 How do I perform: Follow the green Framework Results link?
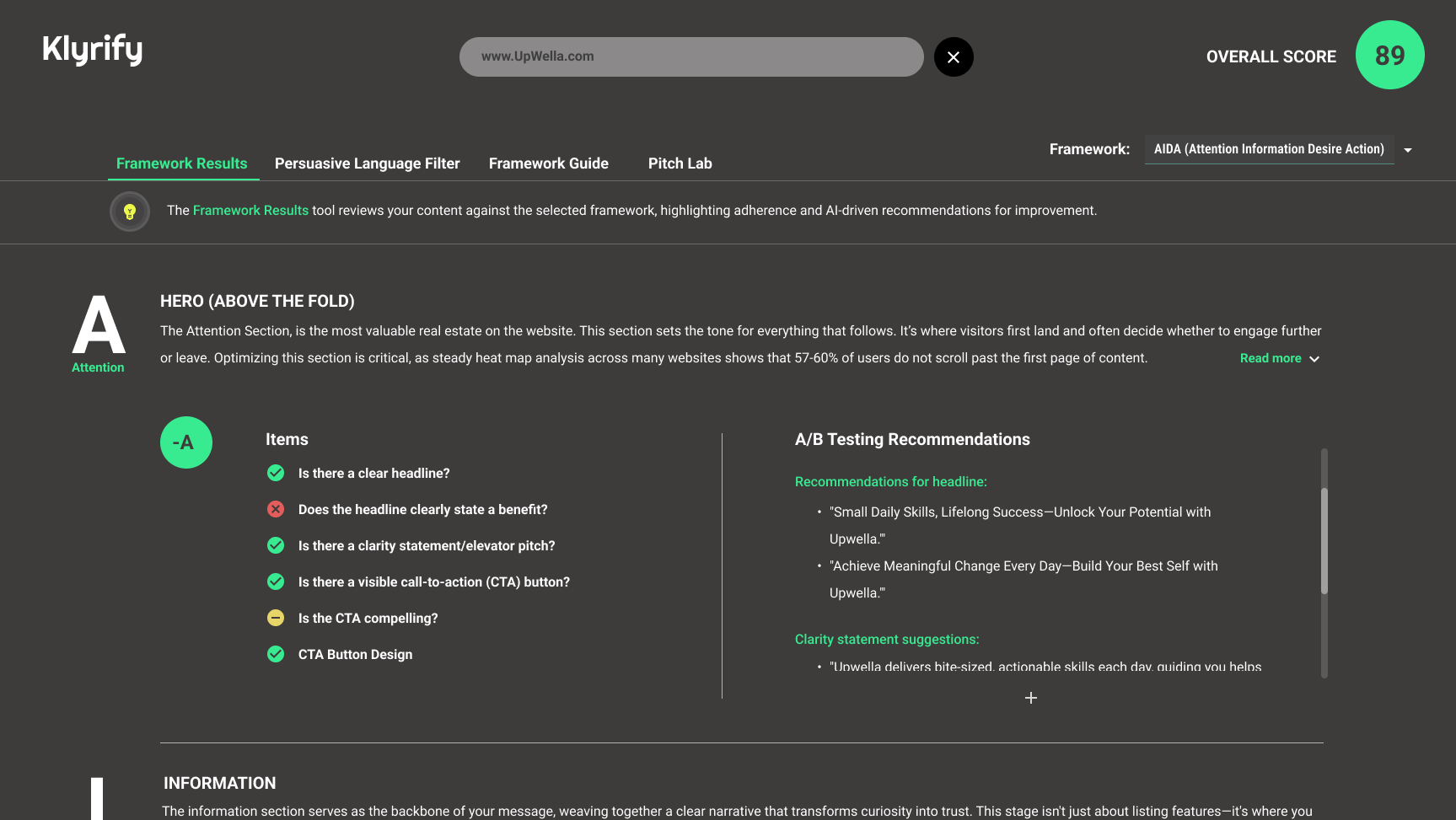point(250,211)
